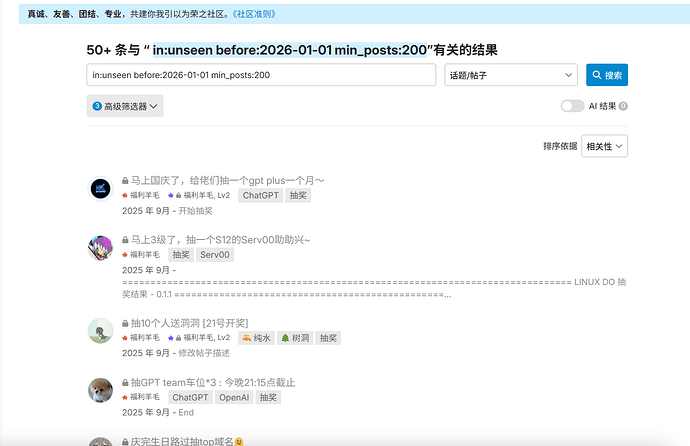Click the excerpt 2025 年 9月 - 修改帖子描述
690x446 pixels.
click(176, 353)
